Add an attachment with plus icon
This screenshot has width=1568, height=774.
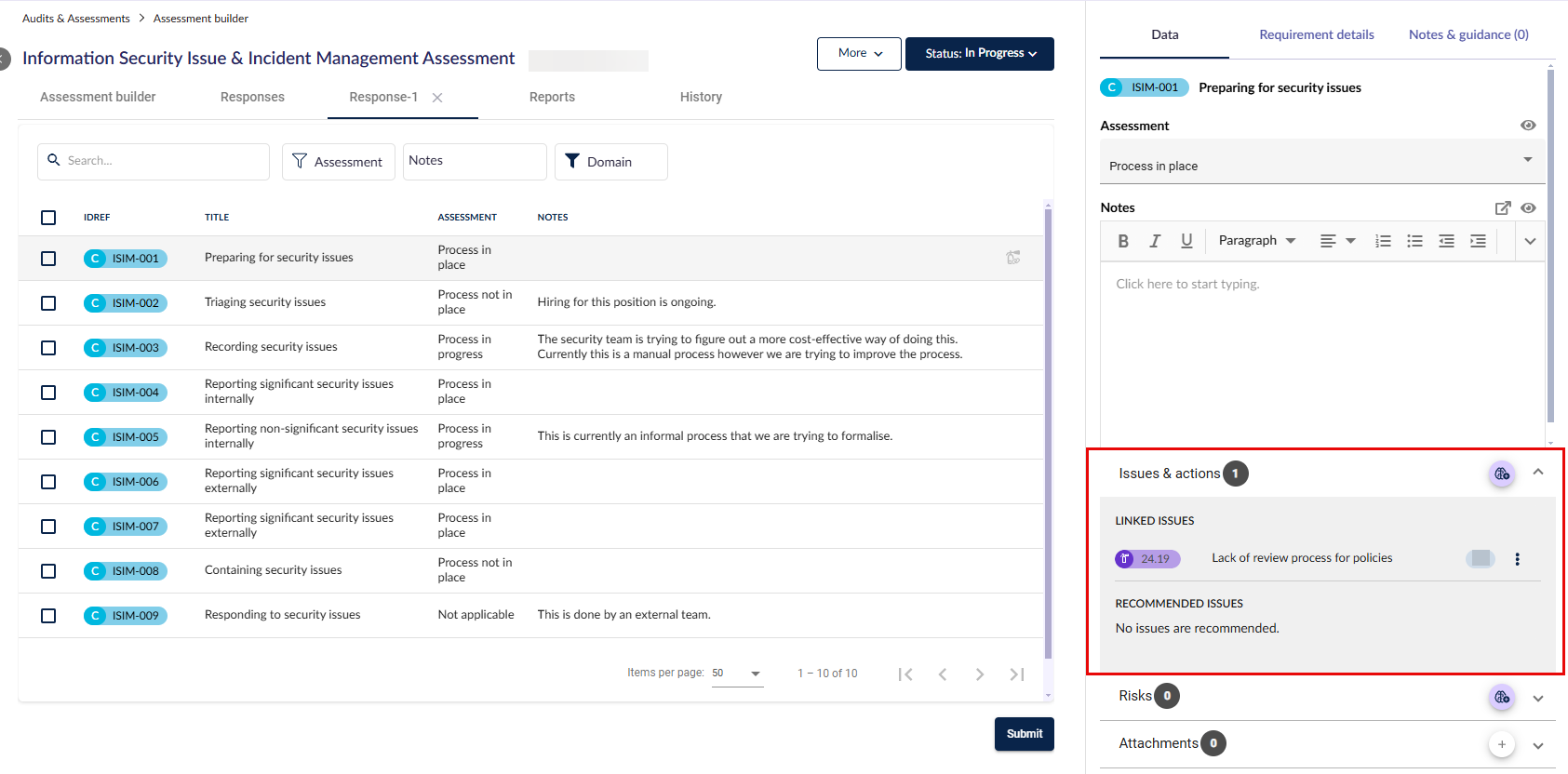[1501, 744]
